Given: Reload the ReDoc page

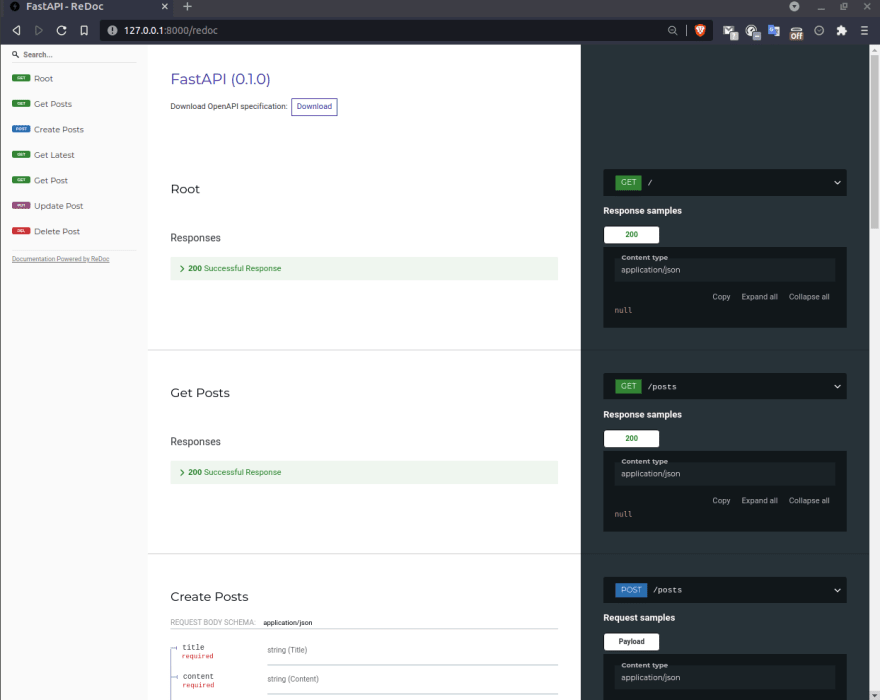Looking at the screenshot, I should coord(62,30).
